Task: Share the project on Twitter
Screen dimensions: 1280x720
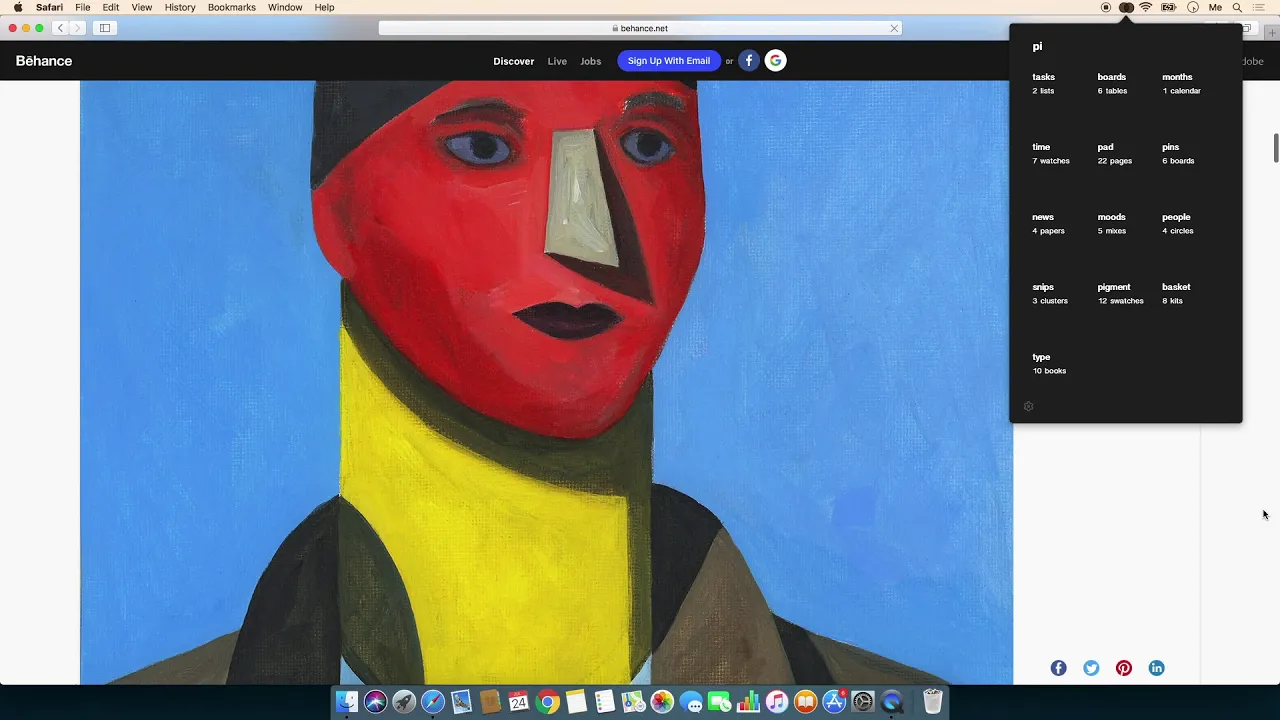Action: 1091,668
